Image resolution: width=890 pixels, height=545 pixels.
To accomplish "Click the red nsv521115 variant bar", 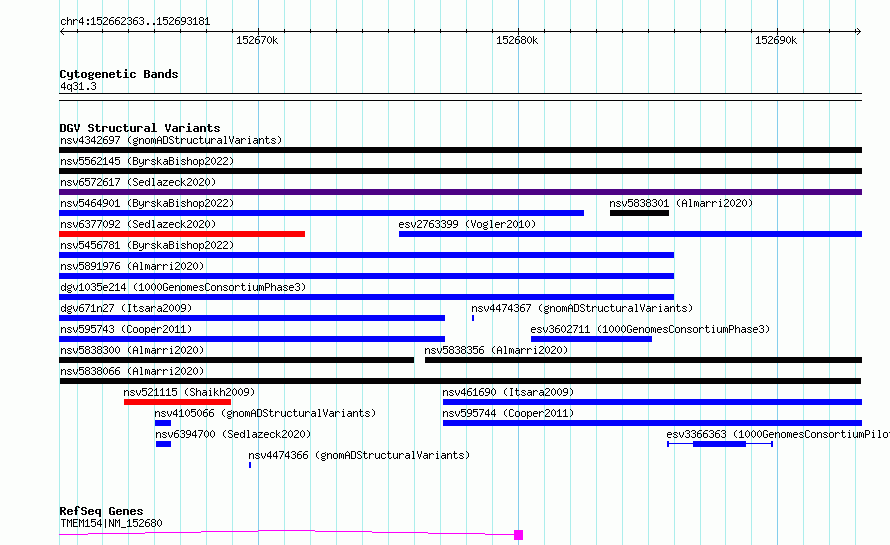I will (x=178, y=402).
